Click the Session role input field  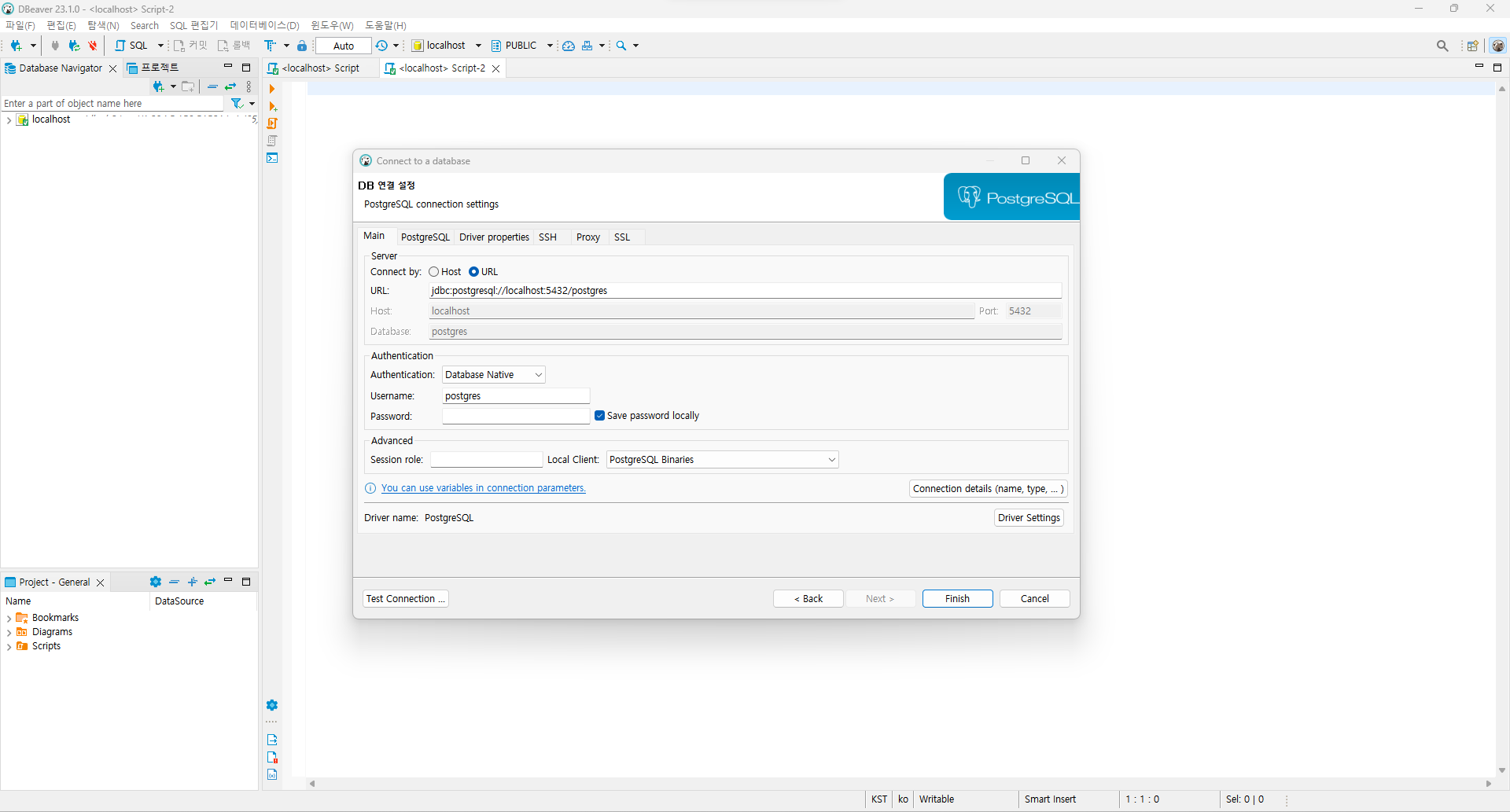pyautogui.click(x=486, y=460)
